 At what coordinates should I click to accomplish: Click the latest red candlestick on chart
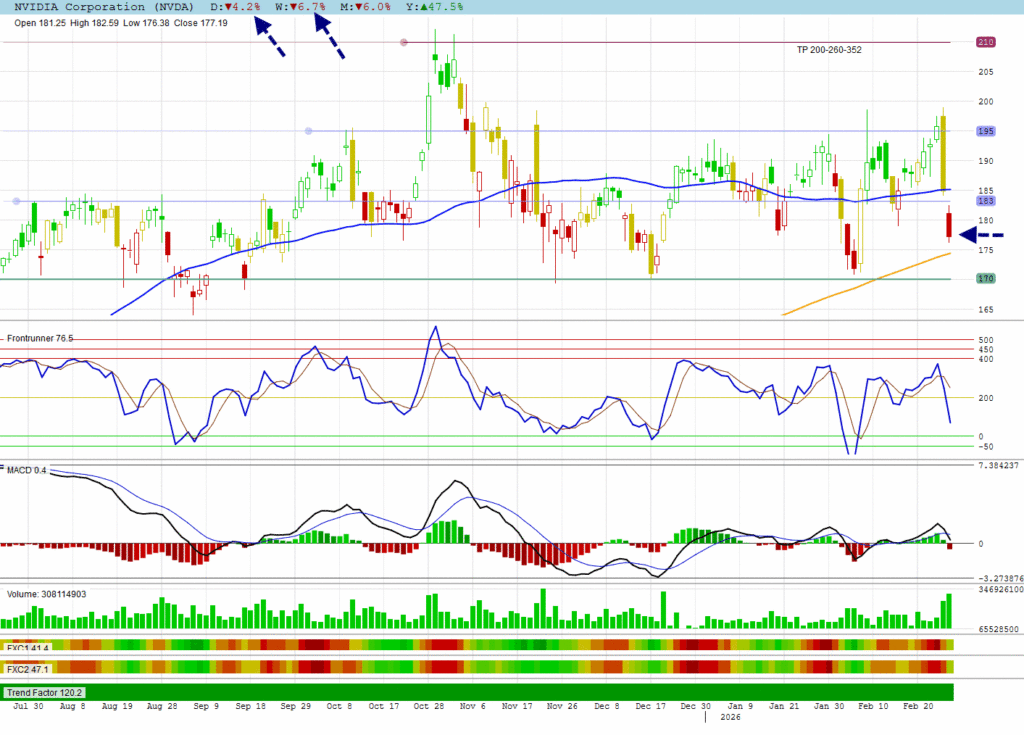click(x=949, y=224)
